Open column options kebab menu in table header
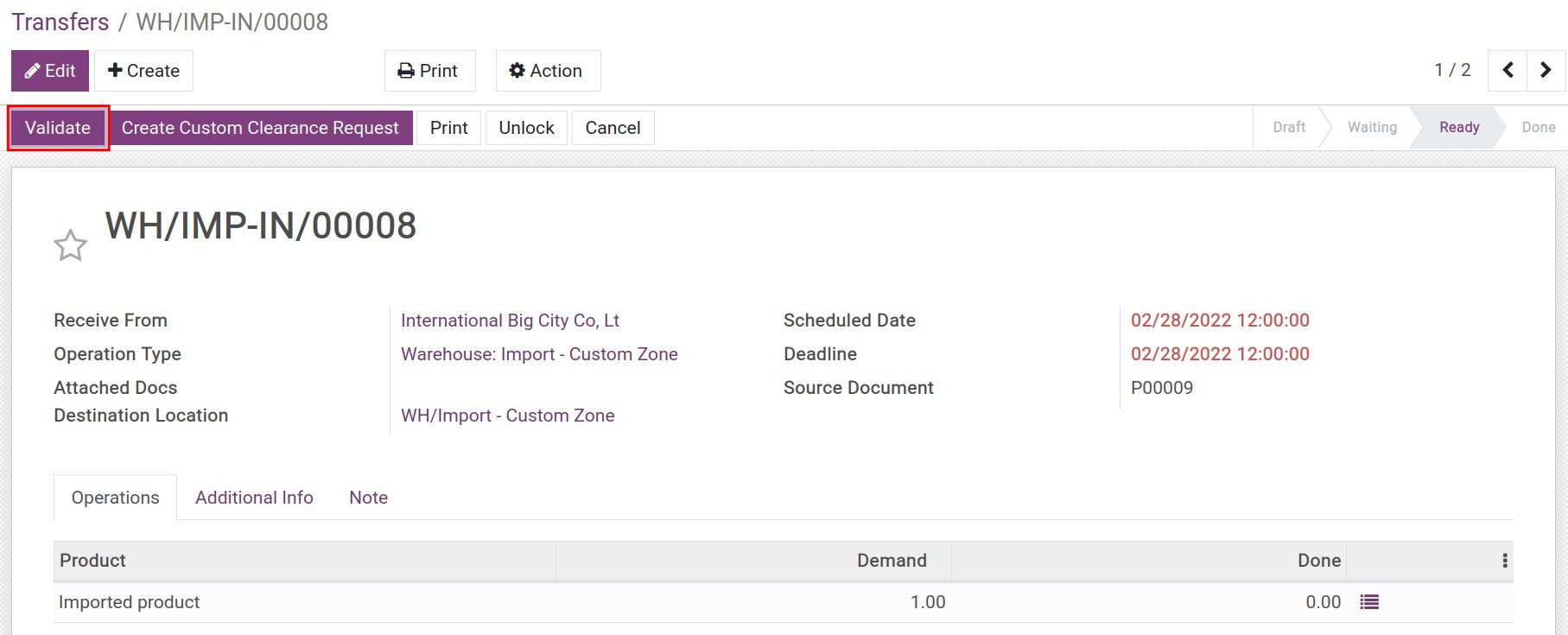 pyautogui.click(x=1504, y=561)
